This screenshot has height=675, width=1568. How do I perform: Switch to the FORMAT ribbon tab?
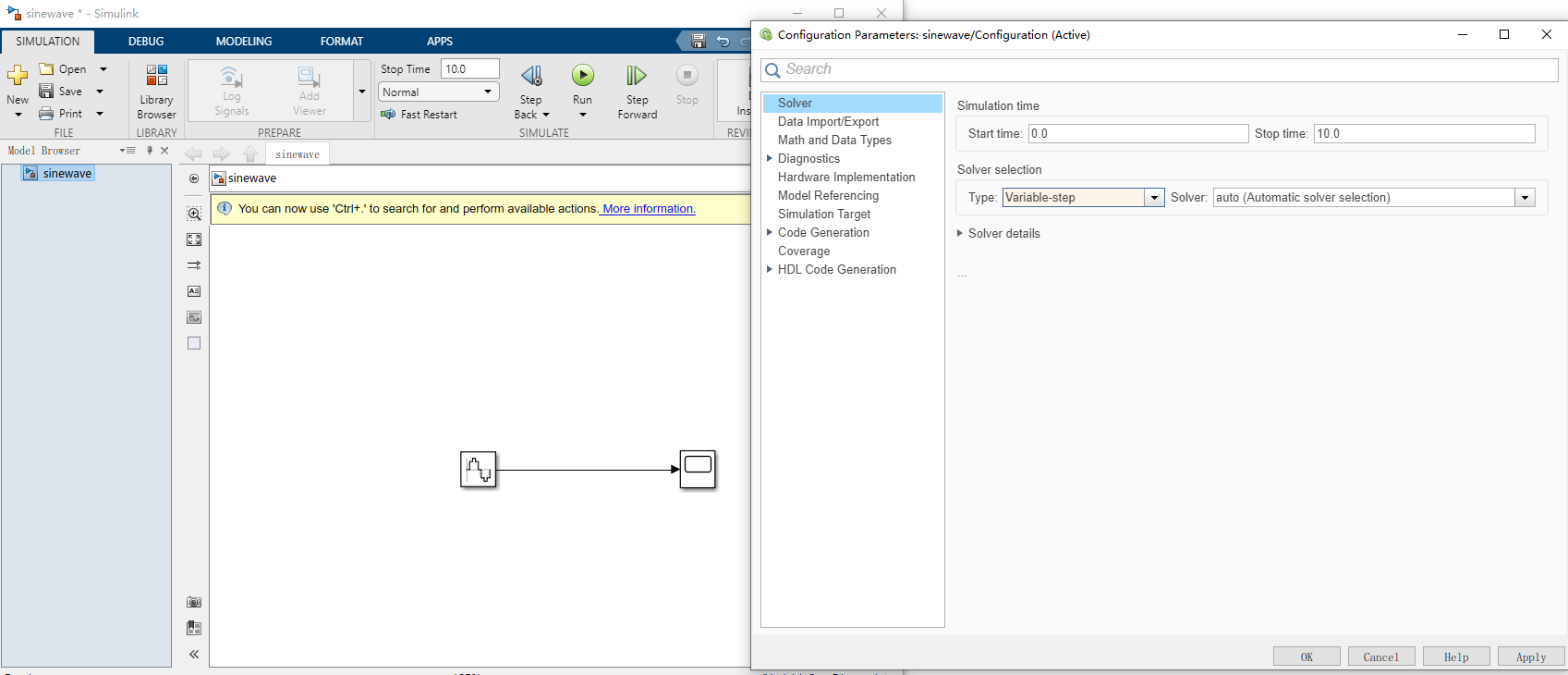click(342, 42)
